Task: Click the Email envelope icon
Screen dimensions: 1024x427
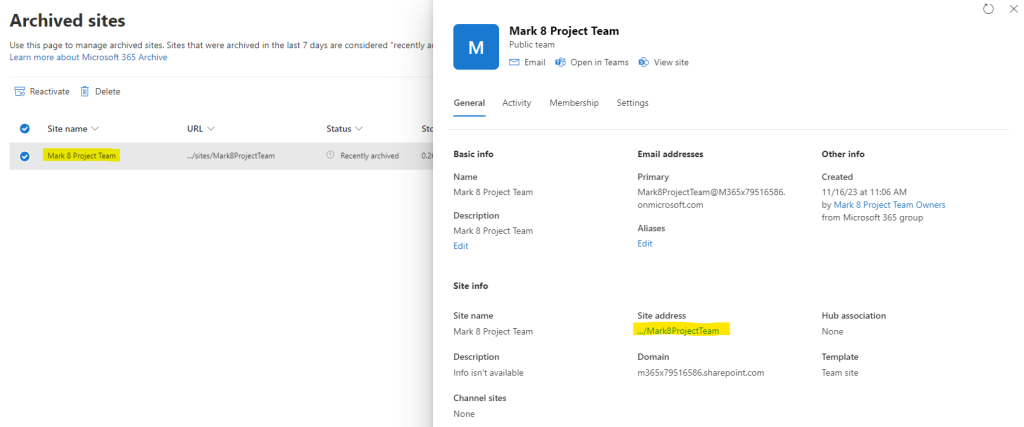Action: click(514, 62)
